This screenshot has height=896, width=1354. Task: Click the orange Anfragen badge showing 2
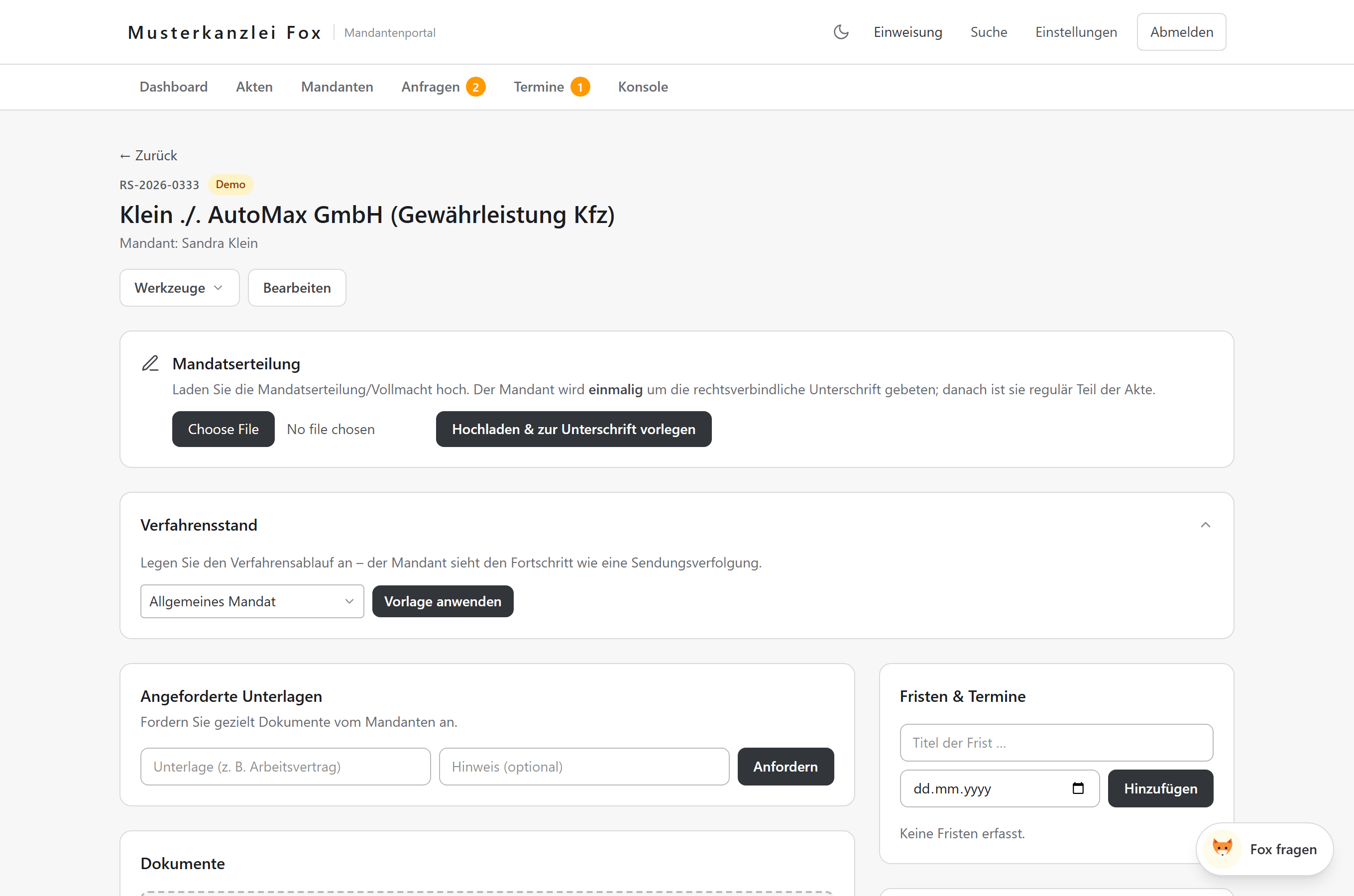[x=475, y=87]
